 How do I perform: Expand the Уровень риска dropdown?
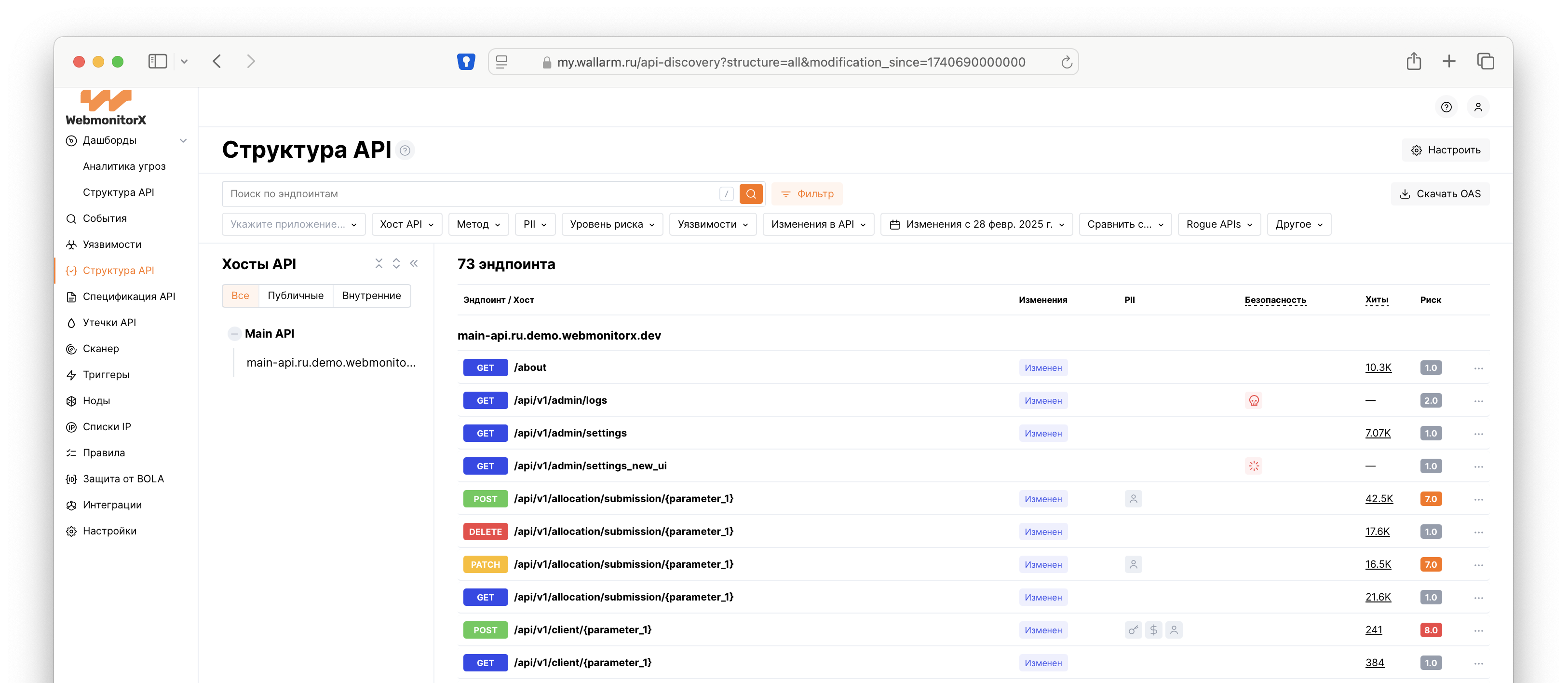coord(612,224)
